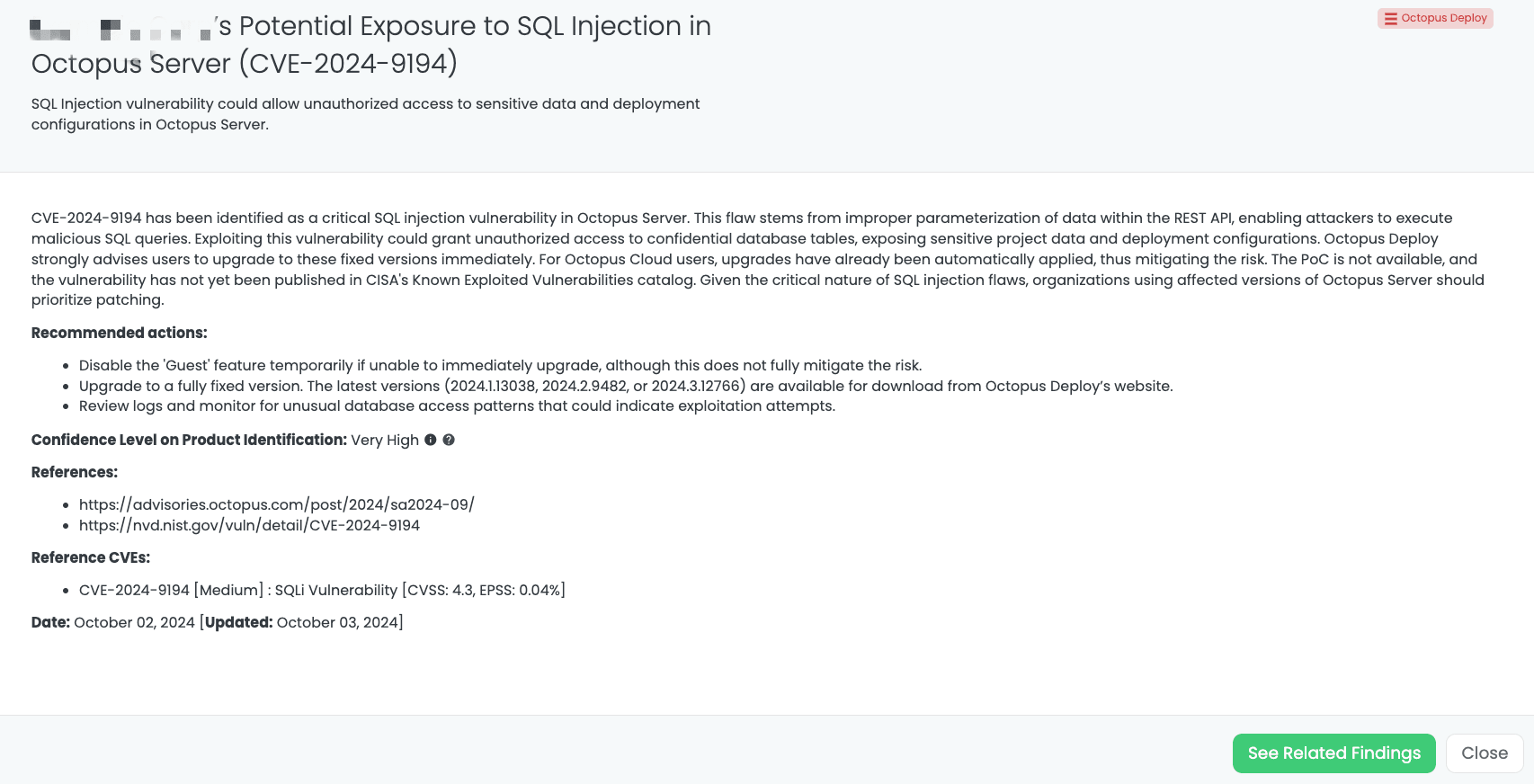This screenshot has width=1534, height=784.
Task: Open the nvd.nist.gov CVE detail link
Action: 249,525
